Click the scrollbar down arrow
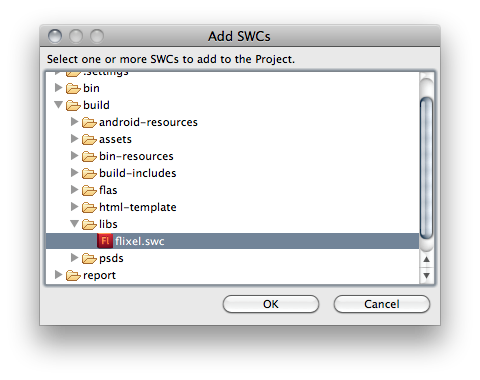This screenshot has height=380, width=480. [426, 276]
